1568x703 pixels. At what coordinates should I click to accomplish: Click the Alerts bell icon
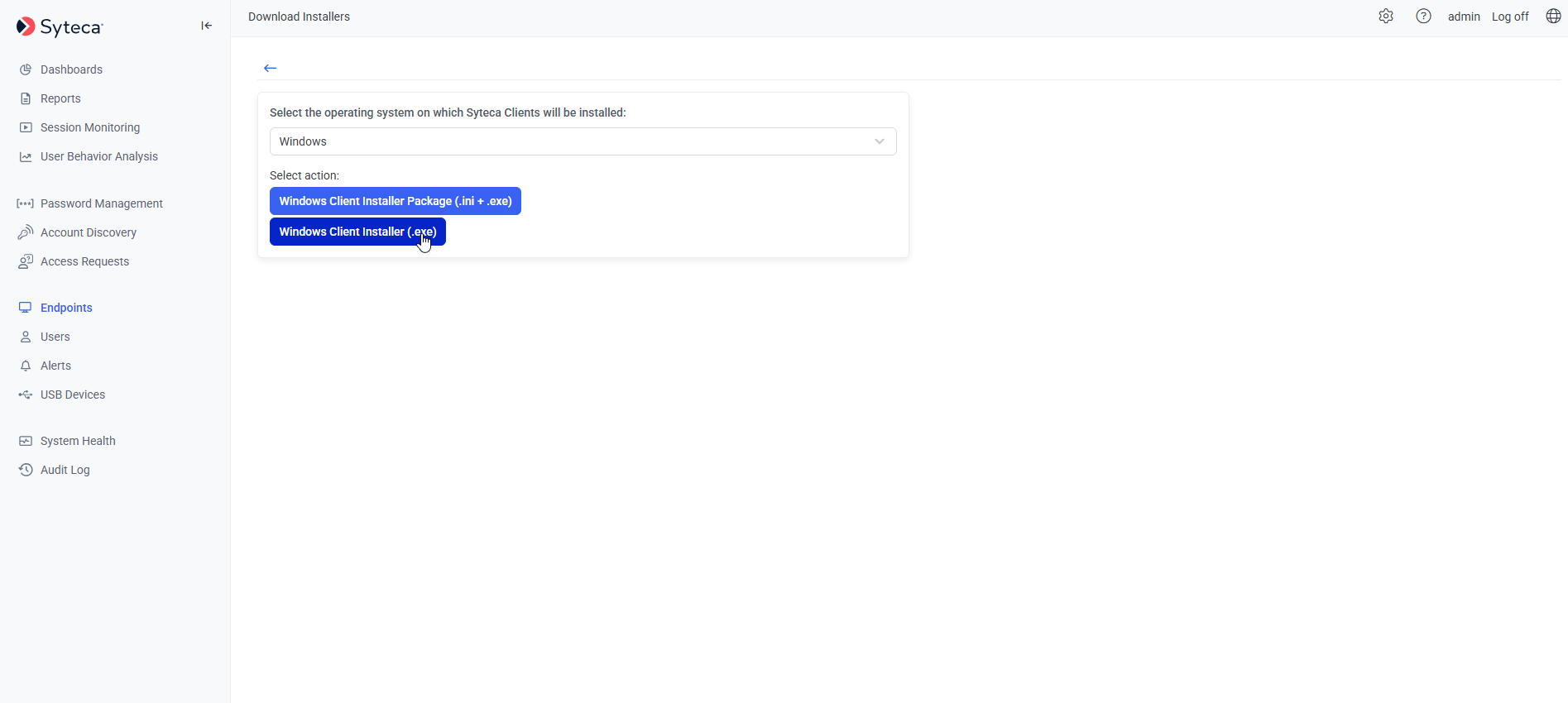26,366
